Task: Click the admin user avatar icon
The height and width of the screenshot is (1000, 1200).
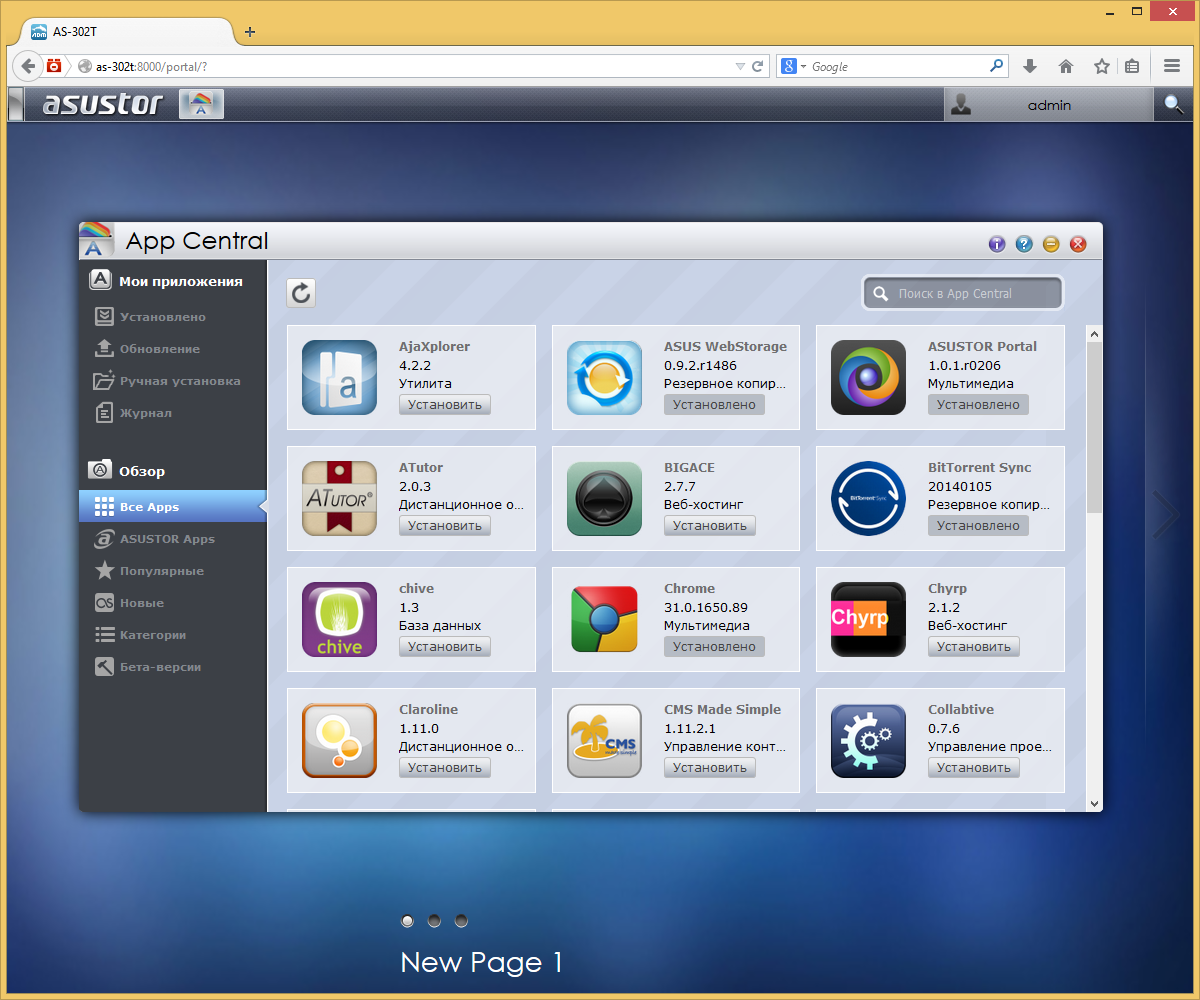Action: pyautogui.click(x=961, y=104)
